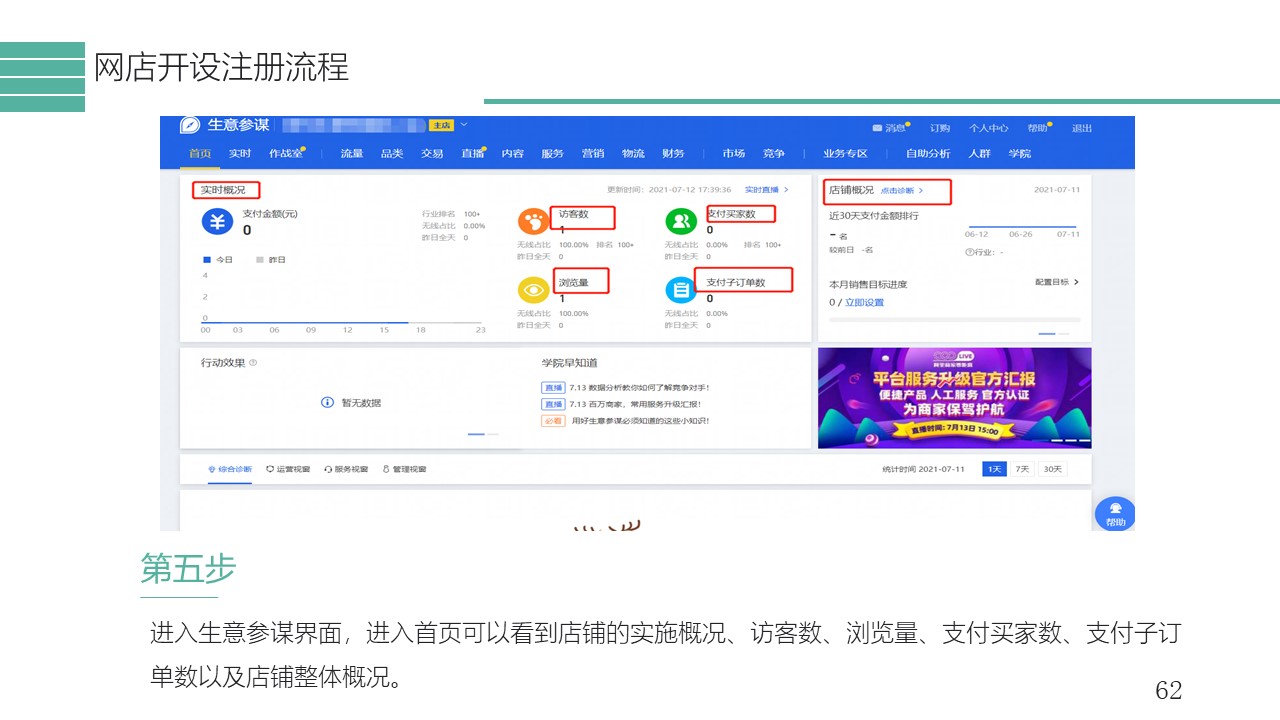Screen dimensions: 1280x720
Task: Click the orange 访客数 footprint icon
Action: 533,222
